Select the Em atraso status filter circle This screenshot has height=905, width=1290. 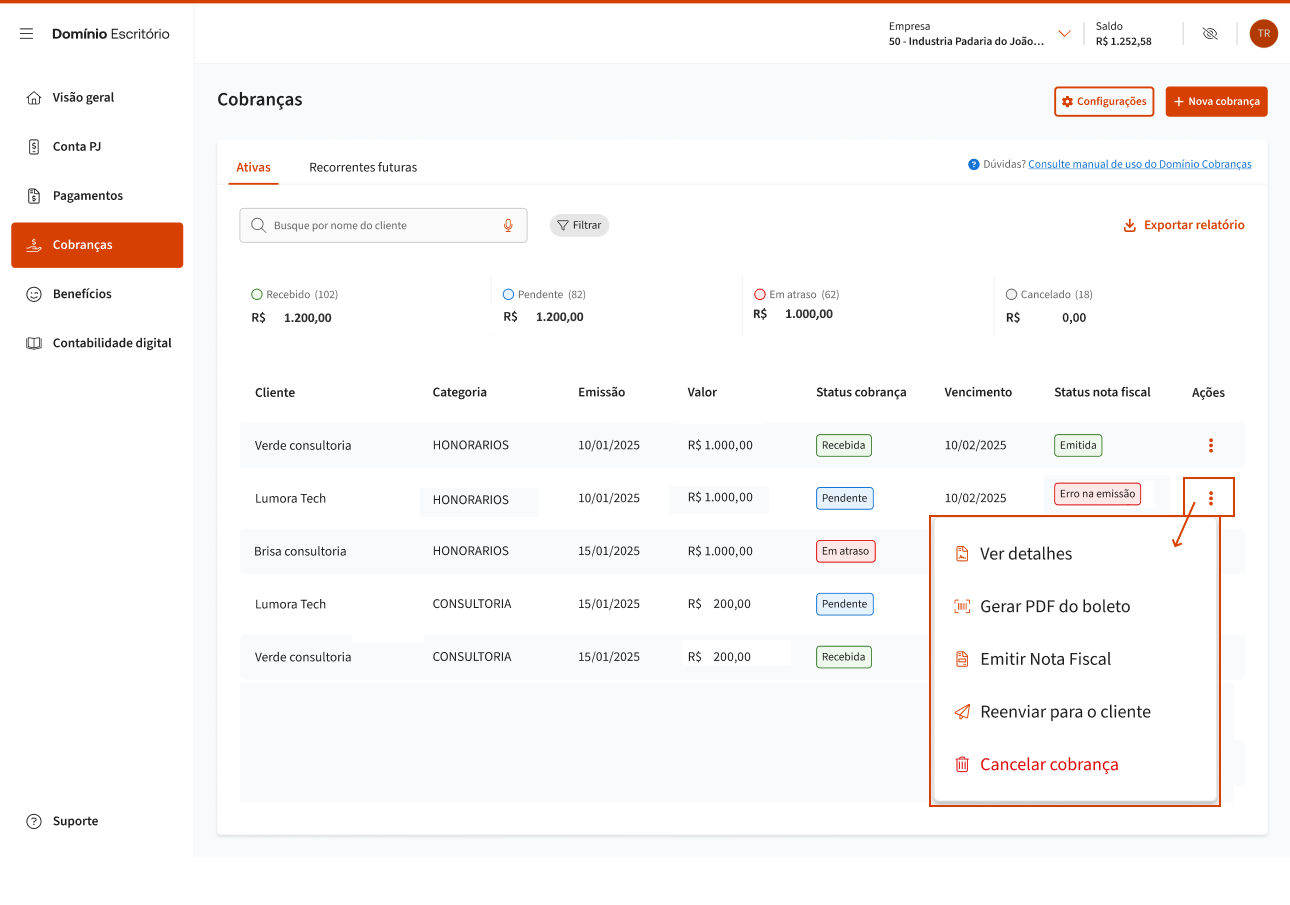click(x=760, y=295)
